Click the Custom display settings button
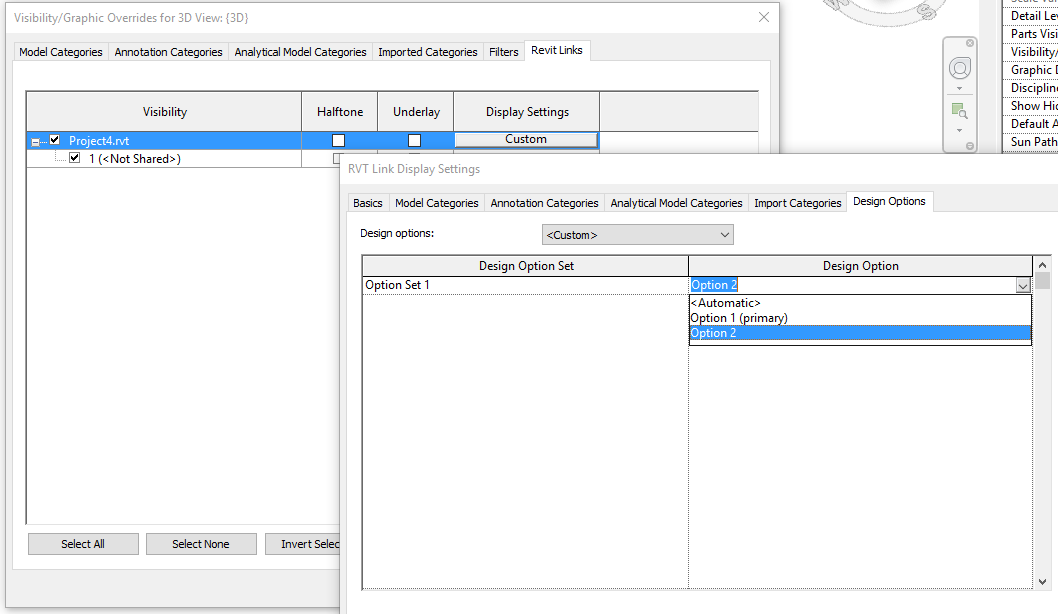Viewport: 1058px width, 614px height. pyautogui.click(x=525, y=140)
